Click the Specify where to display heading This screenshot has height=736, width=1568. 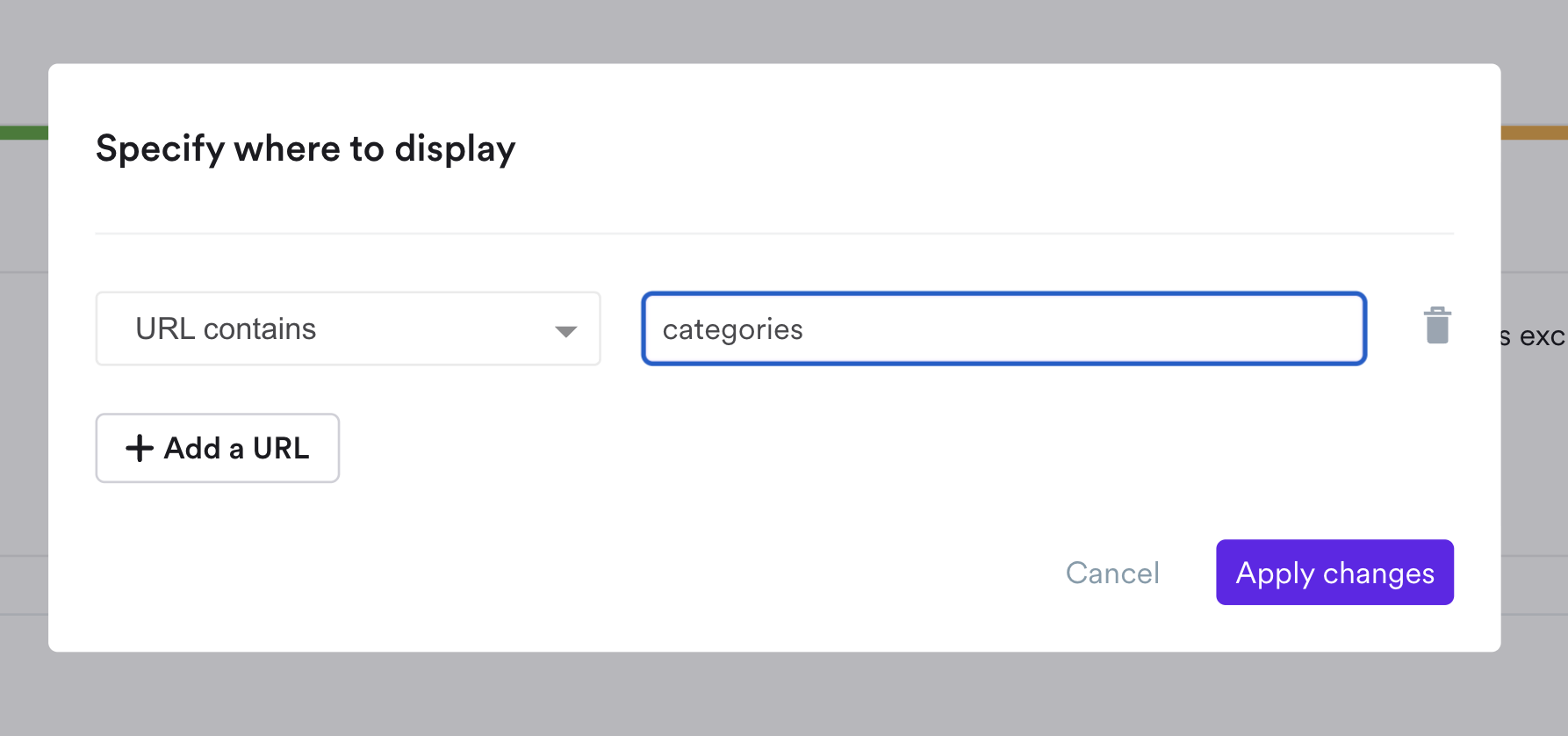coord(306,148)
